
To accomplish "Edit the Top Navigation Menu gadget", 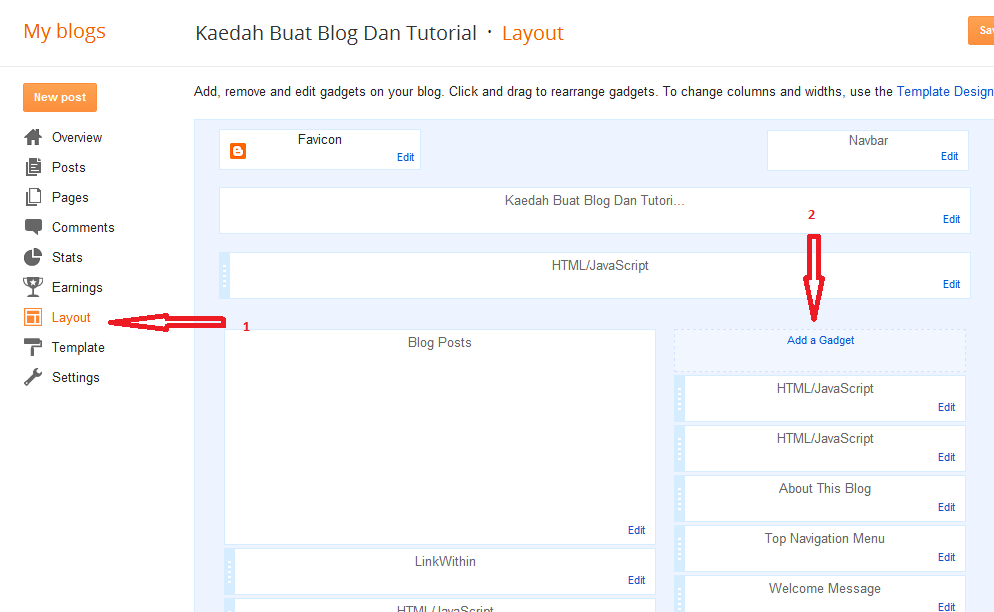I will (x=946, y=557).
